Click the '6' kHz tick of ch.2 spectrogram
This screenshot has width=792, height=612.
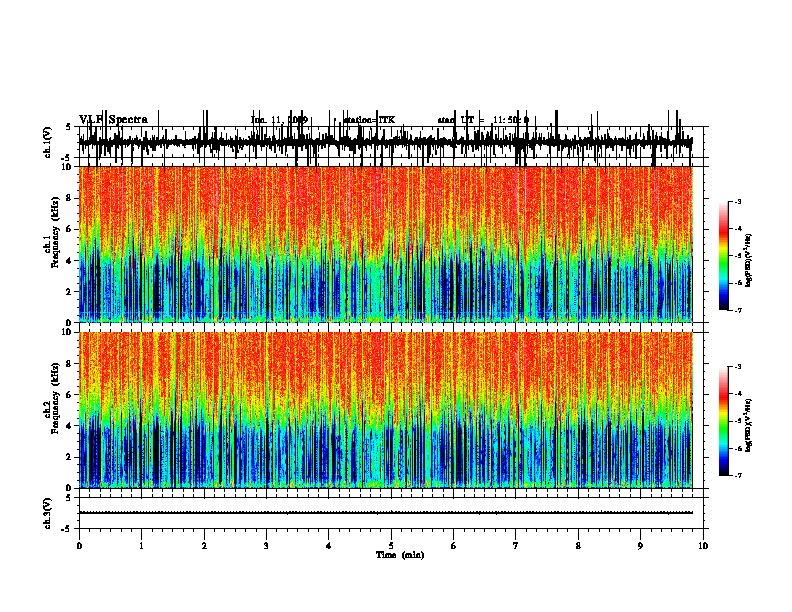pyautogui.click(x=69, y=395)
